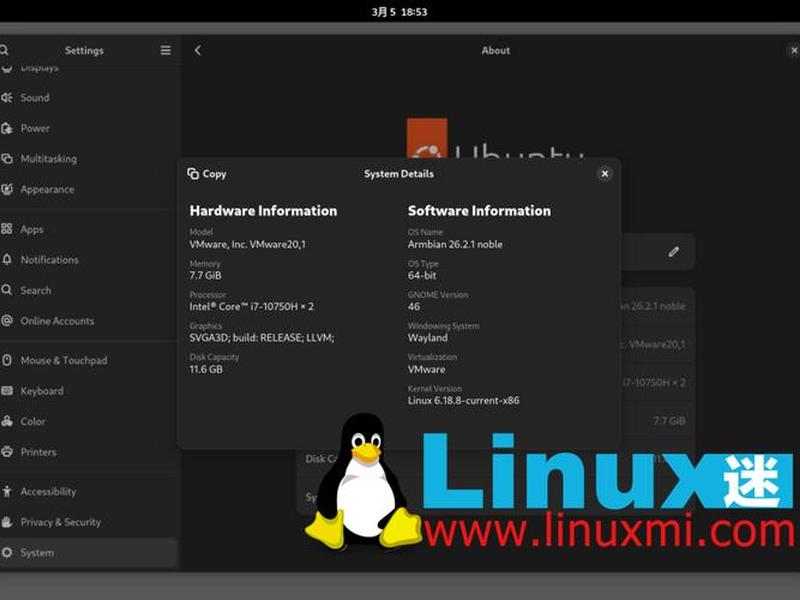Click the Memory value '7.7 GiB' in dialog

[x=206, y=276]
